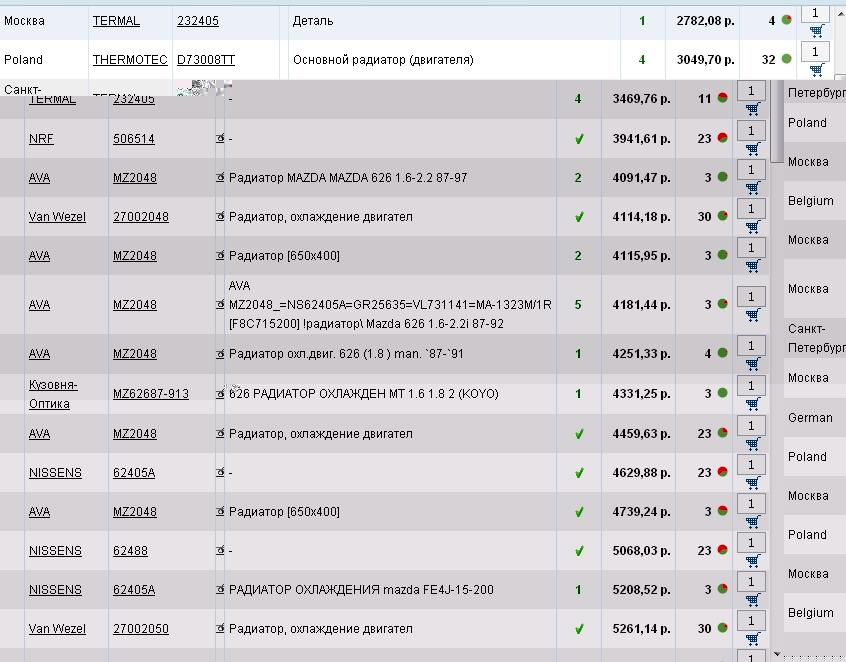Open the MZ2048 link in the 4091,47 р. row
The image size is (846, 662).
pos(135,178)
